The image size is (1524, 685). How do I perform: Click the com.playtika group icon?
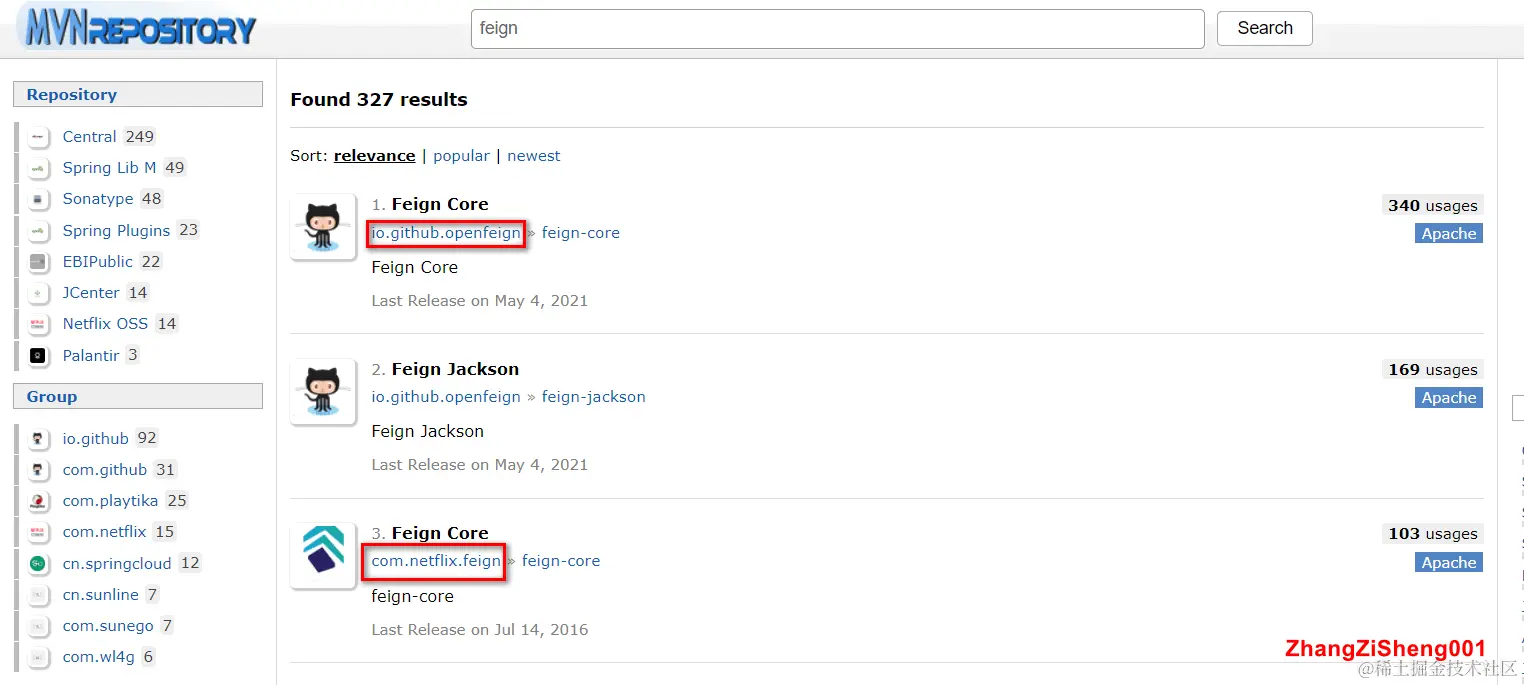click(38, 501)
